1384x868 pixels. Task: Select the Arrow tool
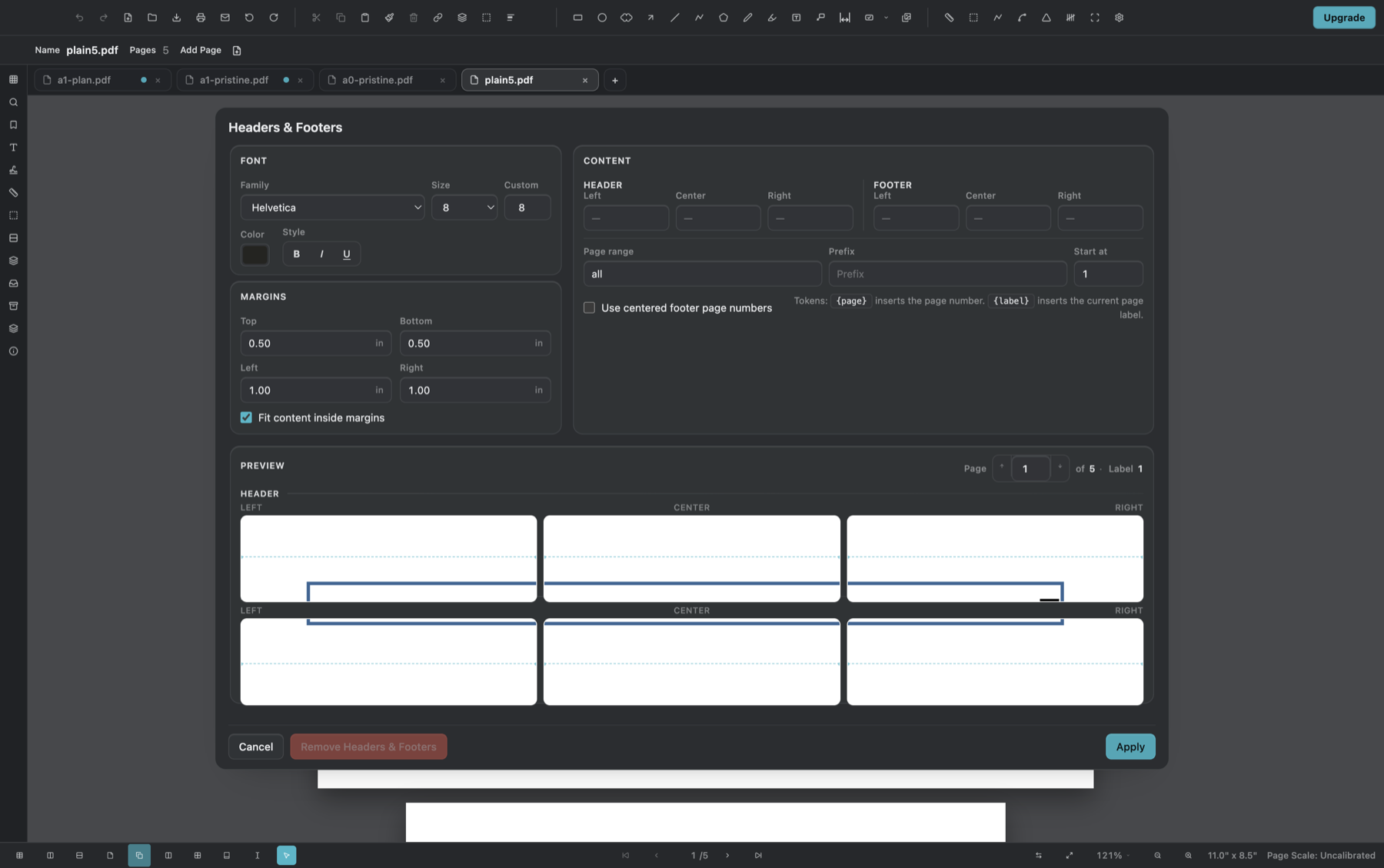[x=650, y=18]
